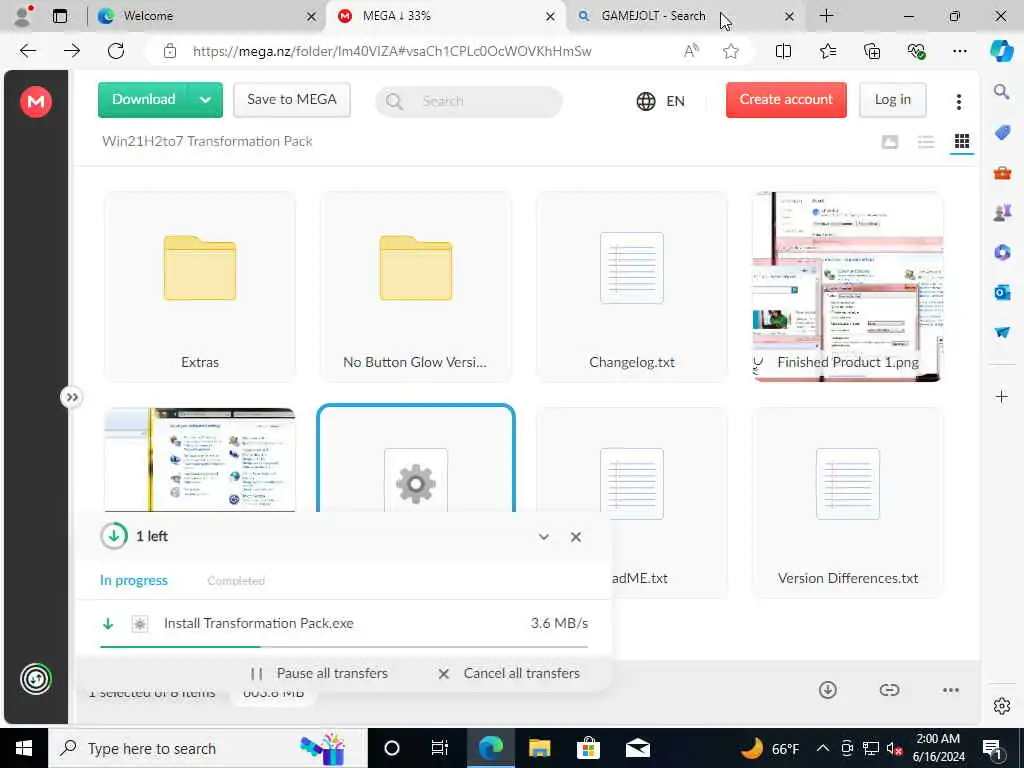1024x768 pixels.
Task: Open Favorites list icon
Action: pos(828,51)
